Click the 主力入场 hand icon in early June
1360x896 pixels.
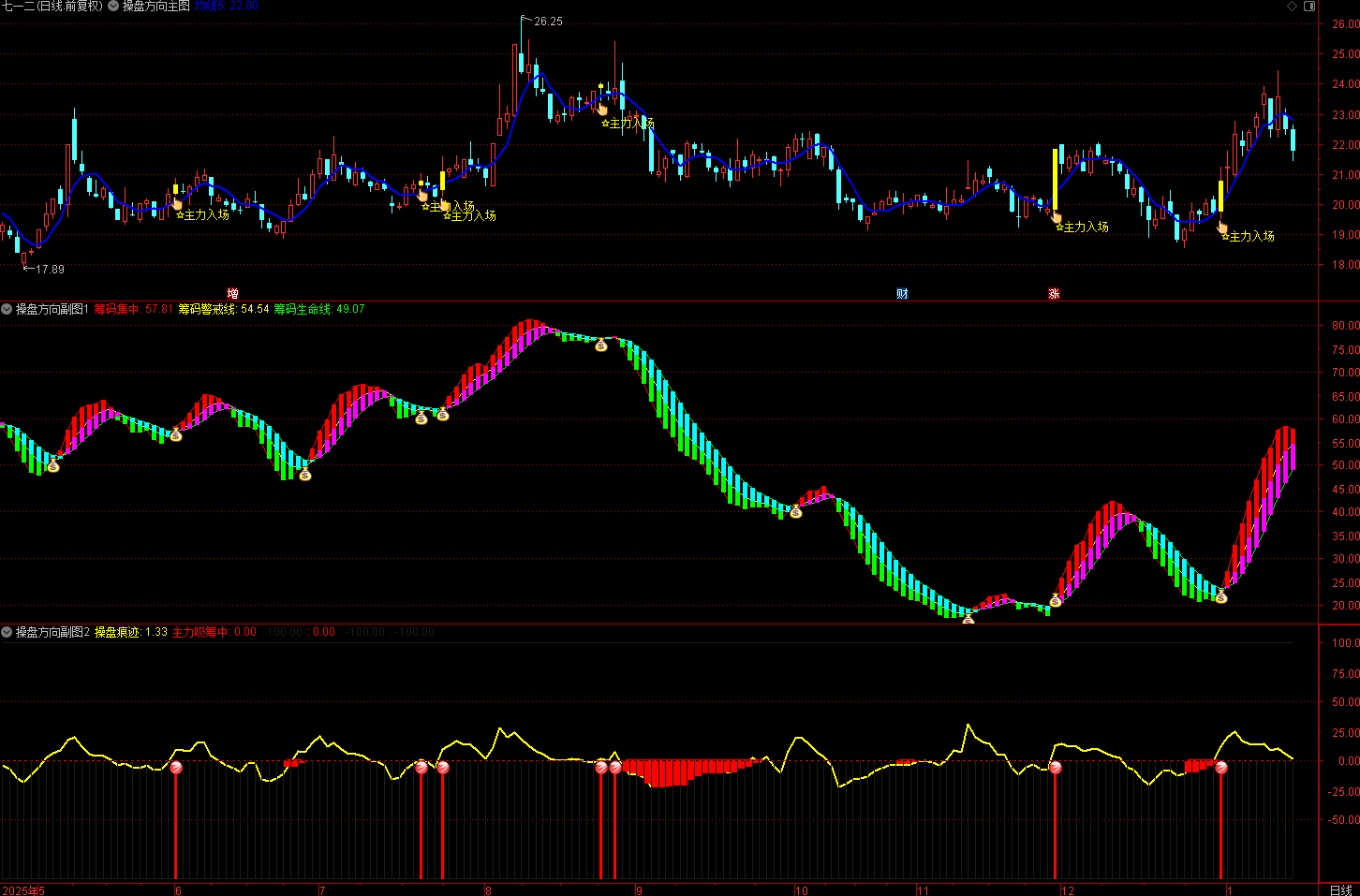click(178, 204)
